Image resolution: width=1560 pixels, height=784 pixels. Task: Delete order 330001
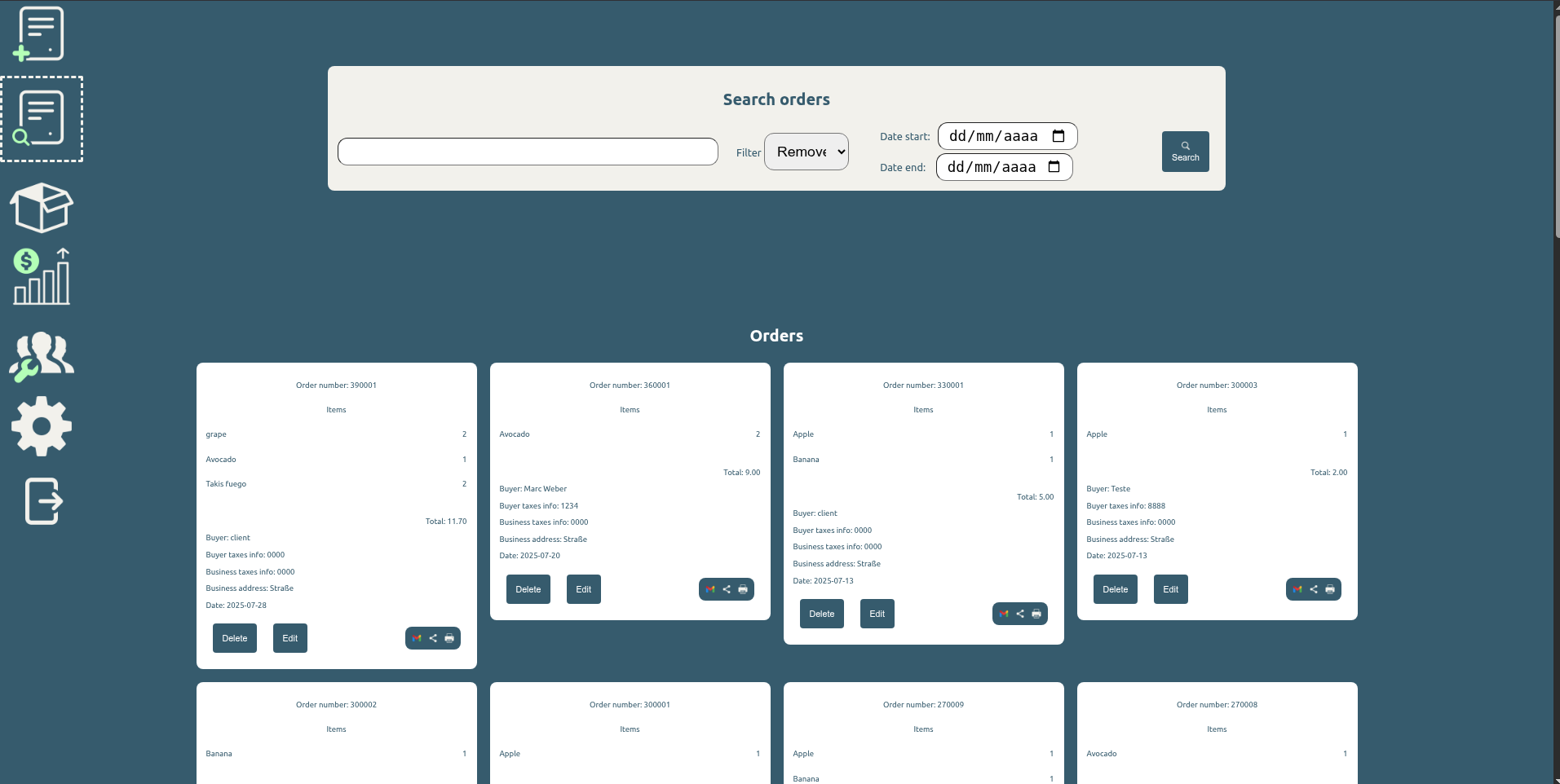coord(821,614)
